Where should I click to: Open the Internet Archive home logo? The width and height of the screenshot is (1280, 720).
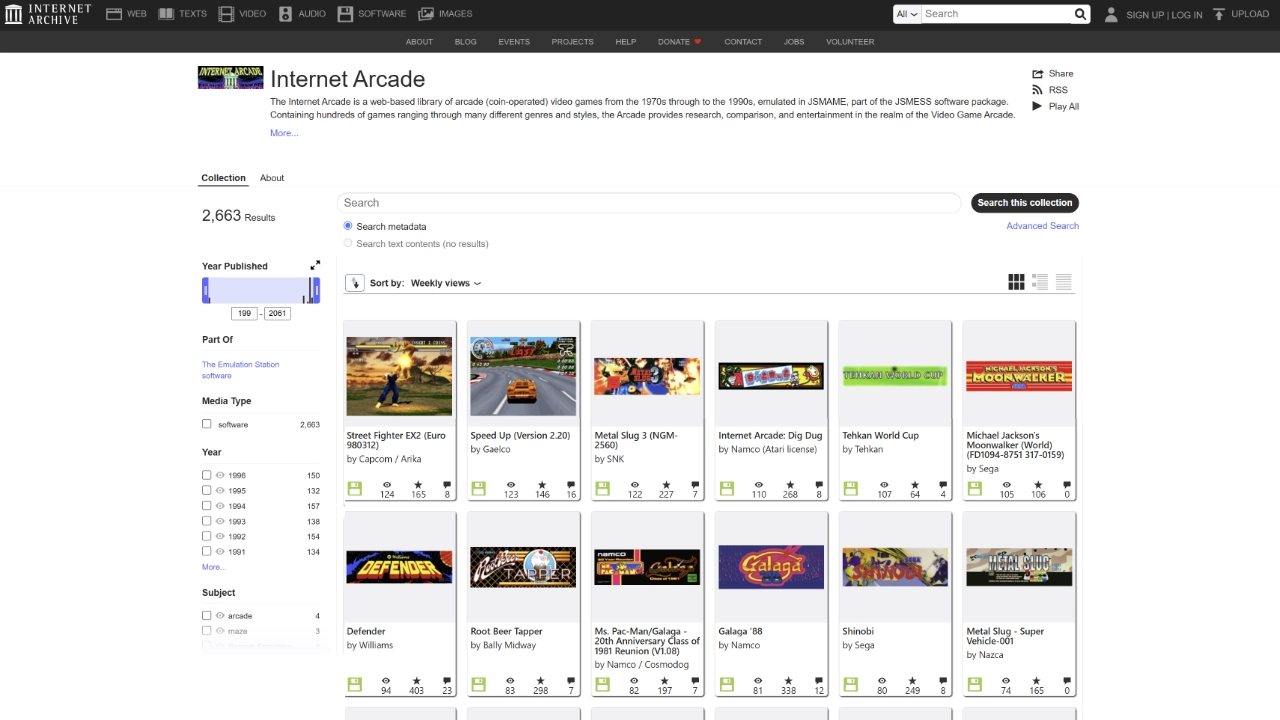click(x=47, y=14)
